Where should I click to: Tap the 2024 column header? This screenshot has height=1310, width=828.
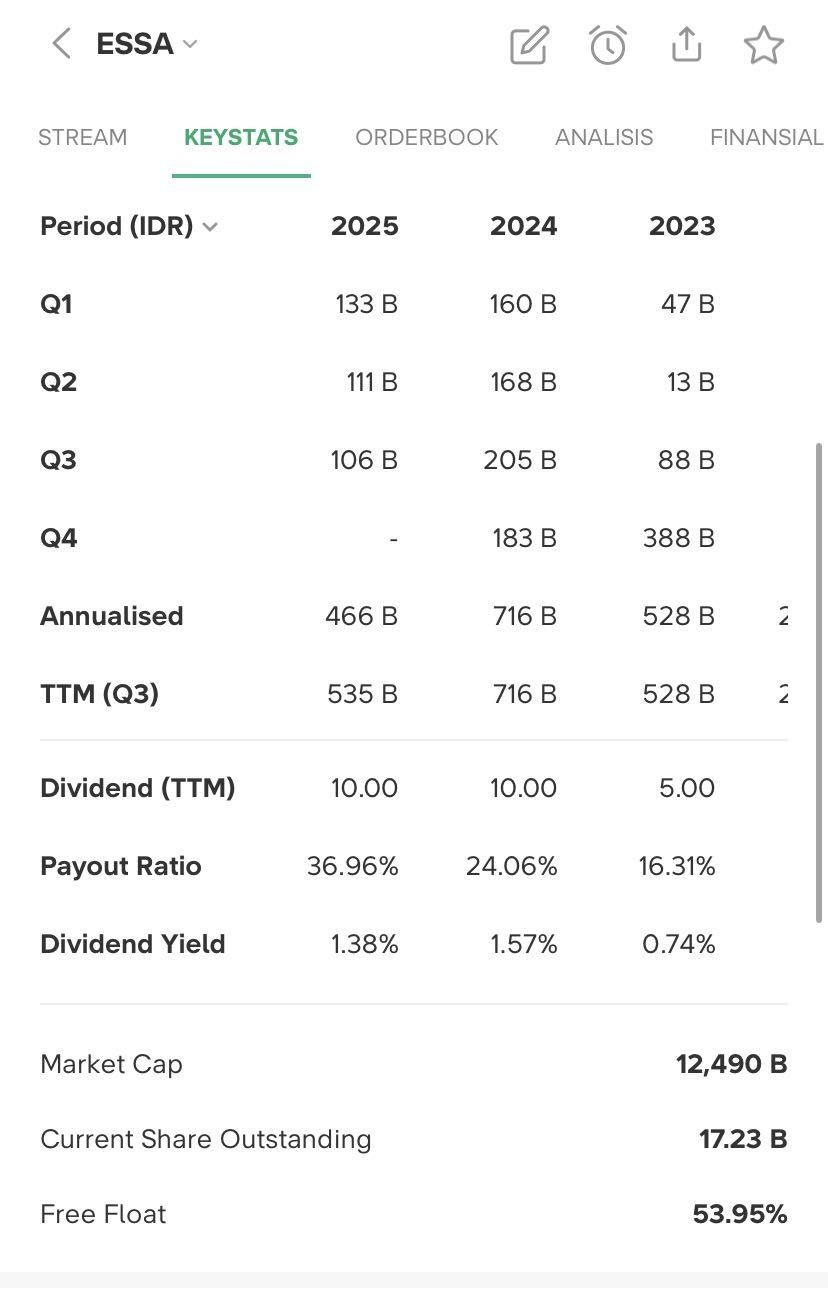pos(523,226)
